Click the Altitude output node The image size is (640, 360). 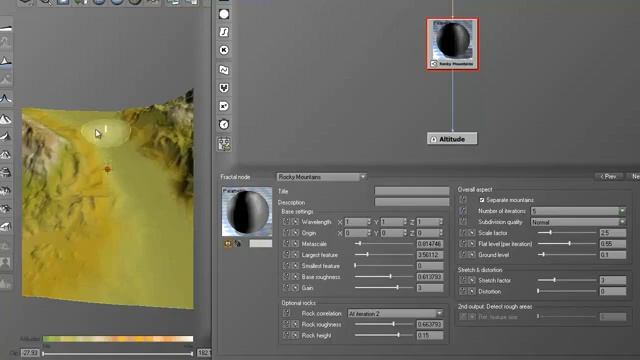(452, 139)
